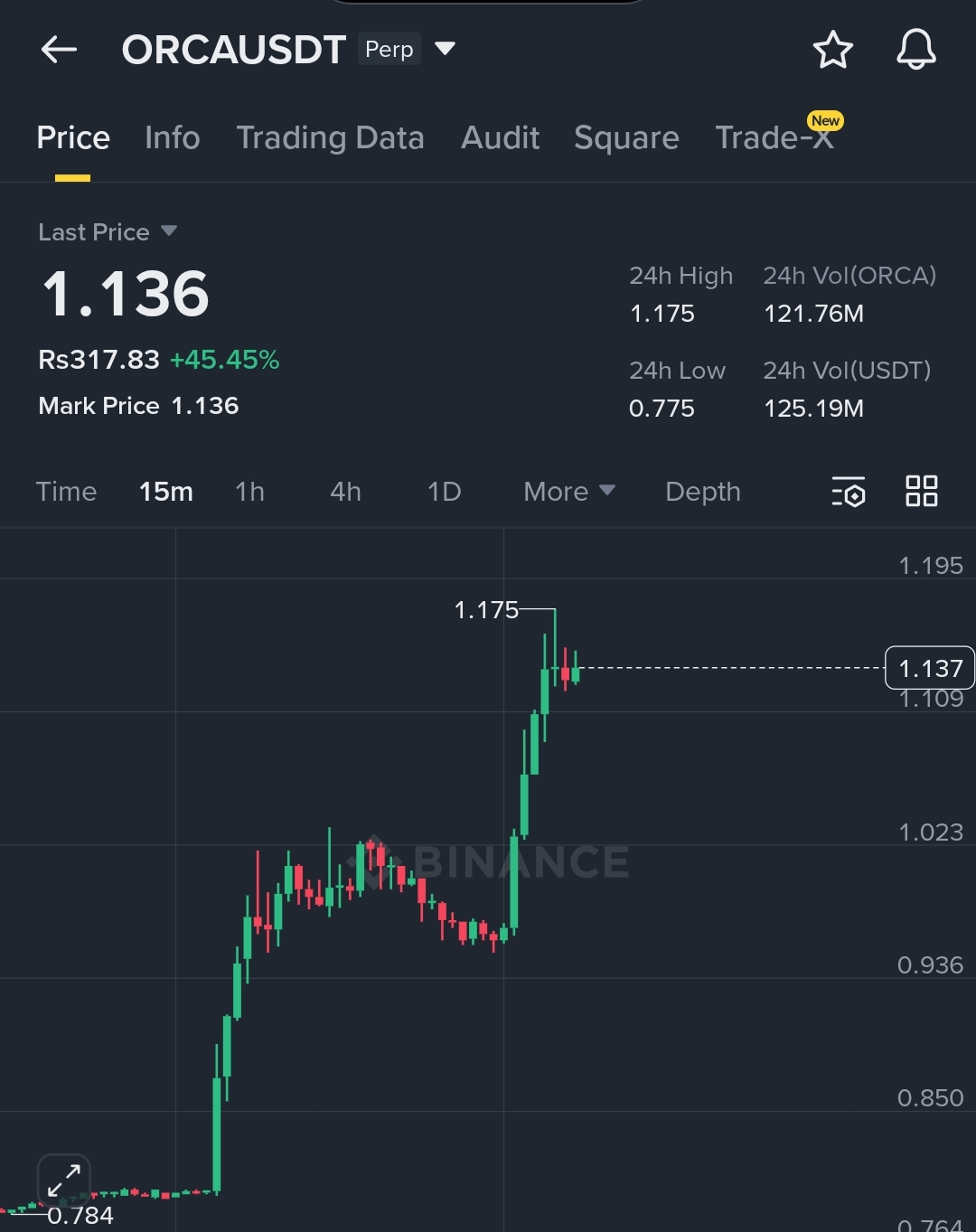
Task: Select the Time chart interval
Action: tap(66, 491)
